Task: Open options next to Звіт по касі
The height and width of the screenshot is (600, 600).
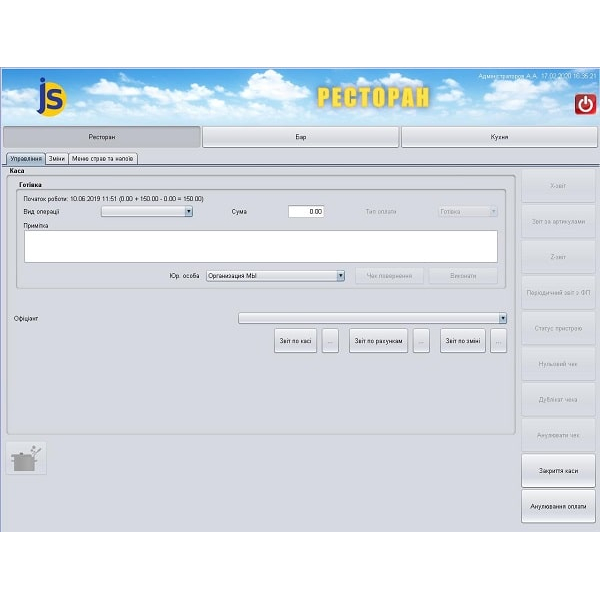Action: click(x=330, y=341)
